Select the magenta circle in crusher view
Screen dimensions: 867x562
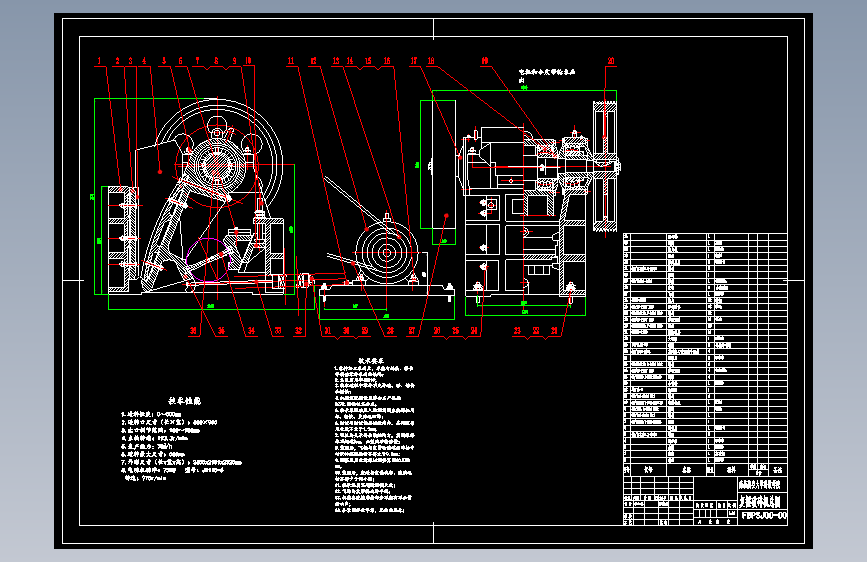tap(207, 259)
